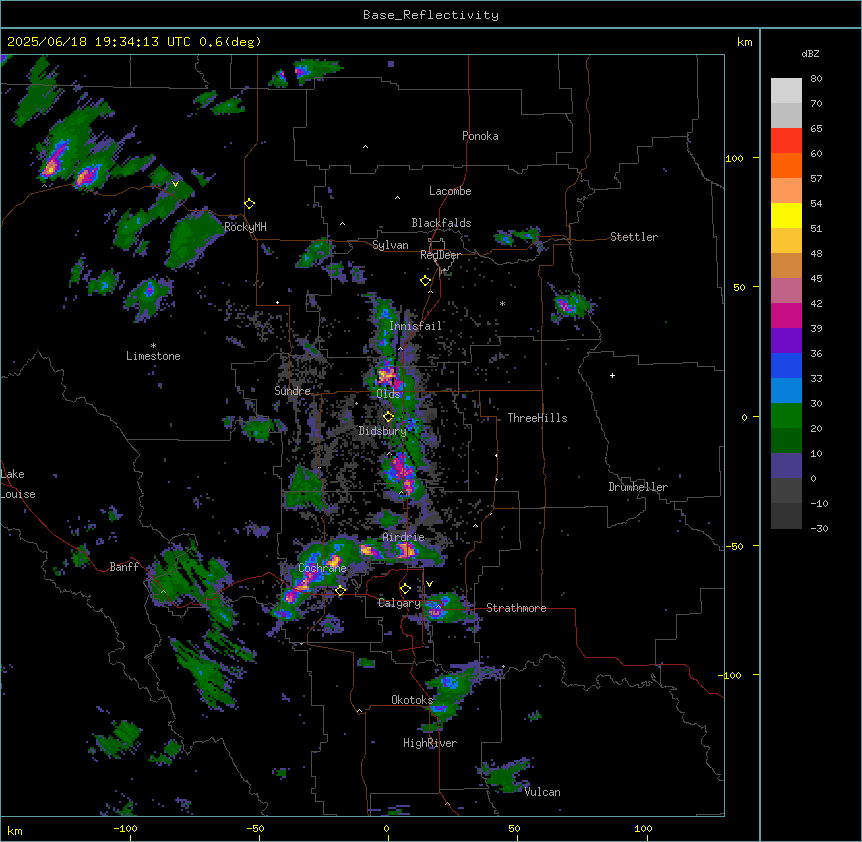Screen dimensions: 862x842
Task: Click the yellow diamond marker above Calgary label
Action: (x=405, y=589)
